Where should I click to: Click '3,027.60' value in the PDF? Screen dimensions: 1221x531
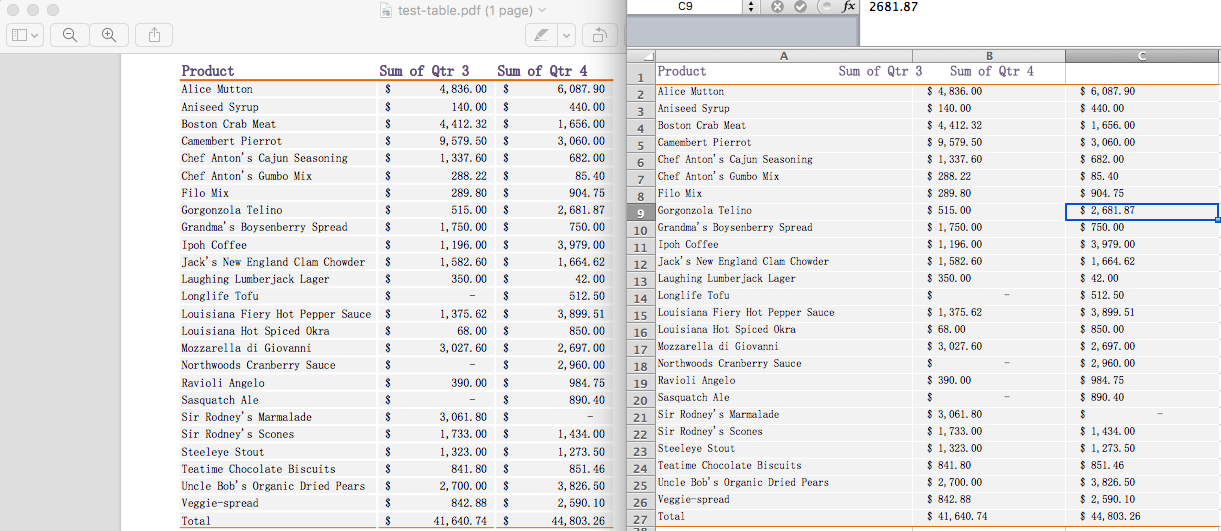(x=463, y=349)
